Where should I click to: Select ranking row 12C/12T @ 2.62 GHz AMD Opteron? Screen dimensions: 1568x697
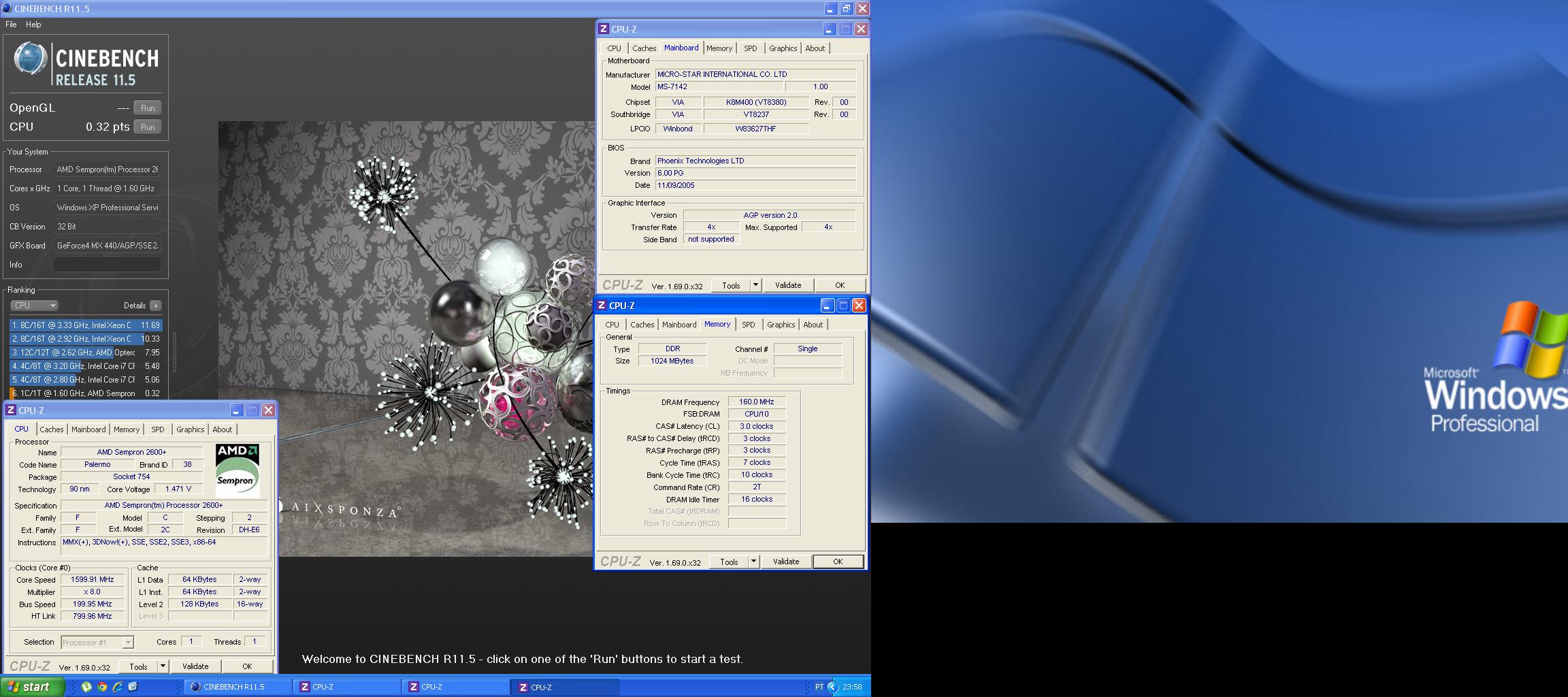pyautogui.click(x=86, y=353)
